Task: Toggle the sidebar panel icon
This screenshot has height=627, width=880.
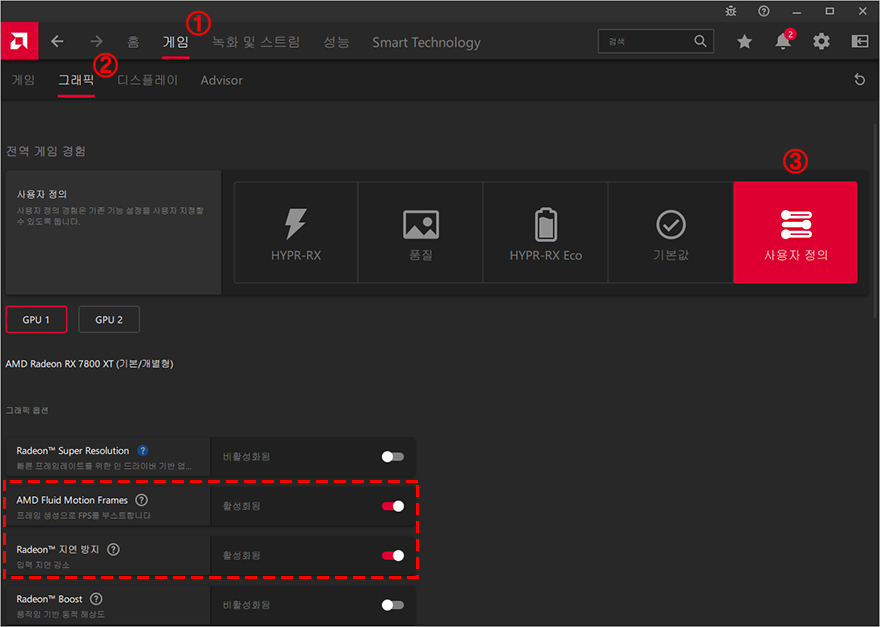Action: pyautogui.click(x=860, y=42)
